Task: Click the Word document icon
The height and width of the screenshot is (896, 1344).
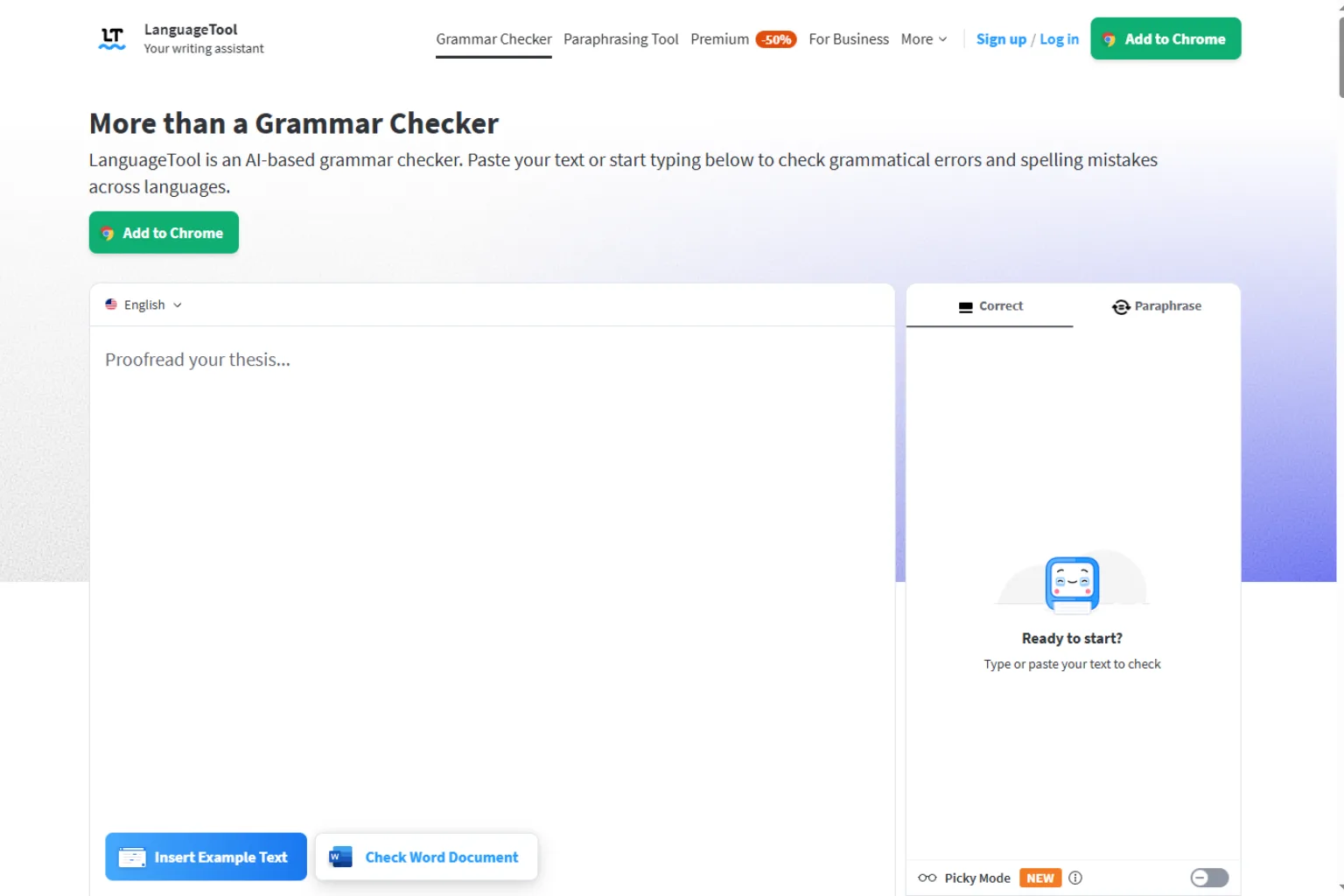Action: point(340,857)
